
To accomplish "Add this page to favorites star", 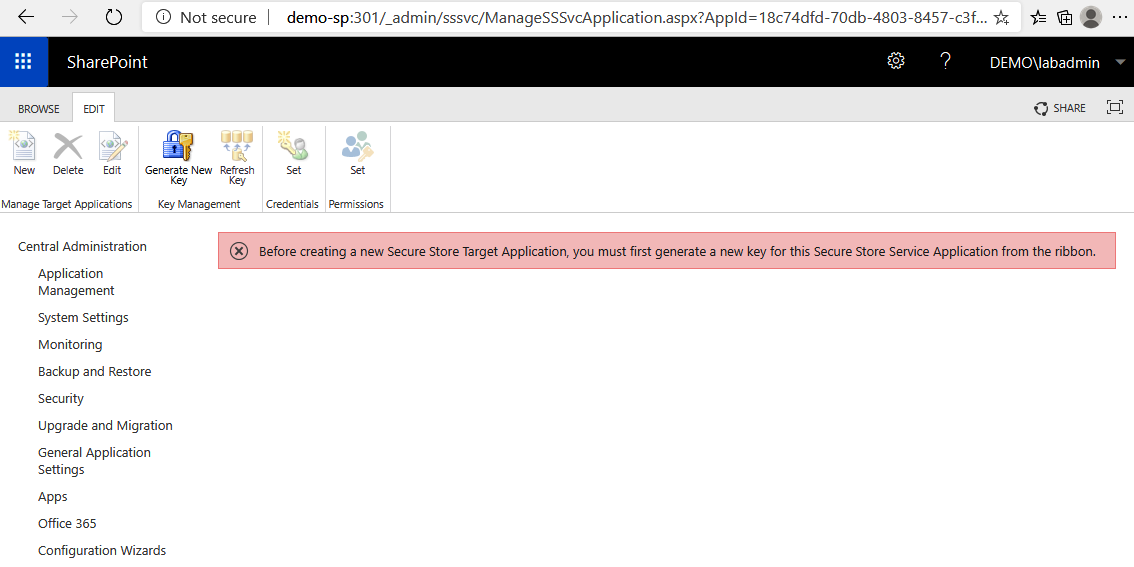I will [1001, 17].
